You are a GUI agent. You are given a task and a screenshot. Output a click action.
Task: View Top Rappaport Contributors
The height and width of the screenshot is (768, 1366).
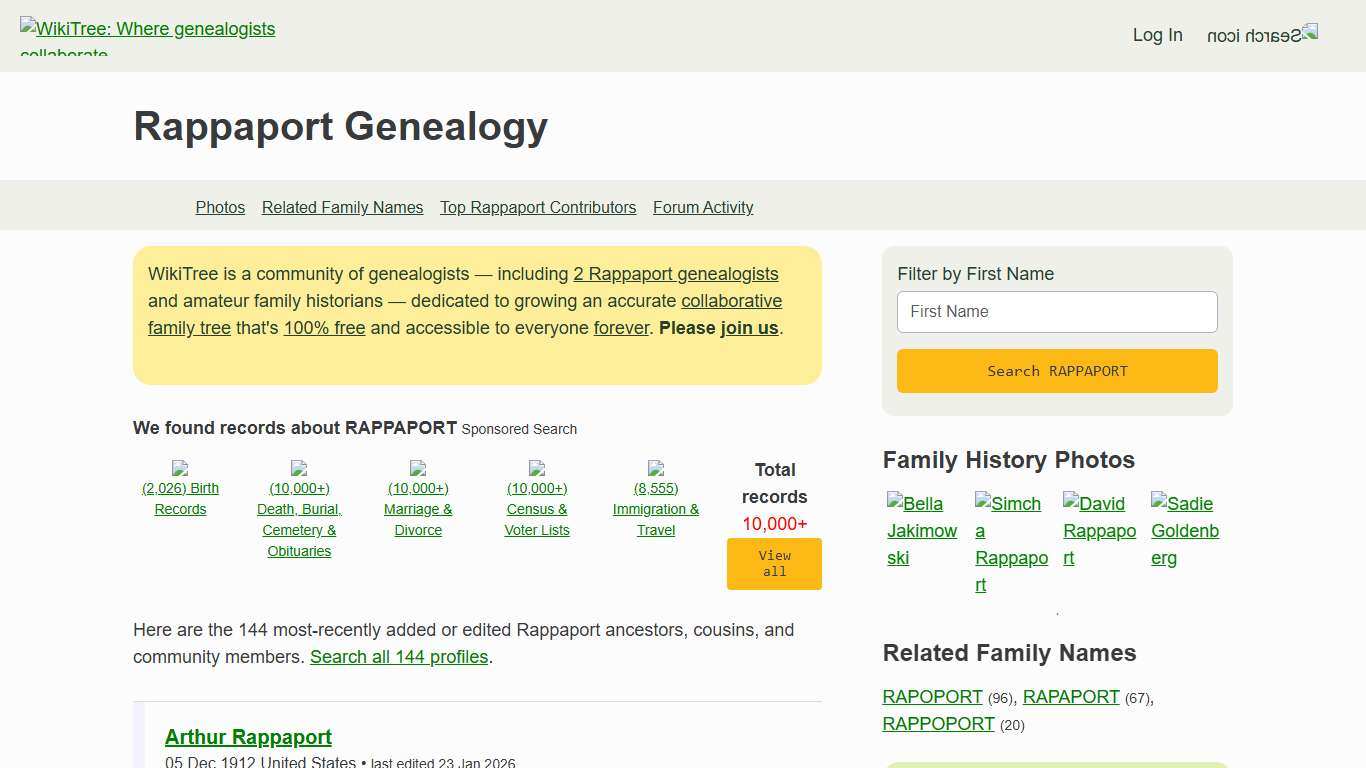coord(538,207)
